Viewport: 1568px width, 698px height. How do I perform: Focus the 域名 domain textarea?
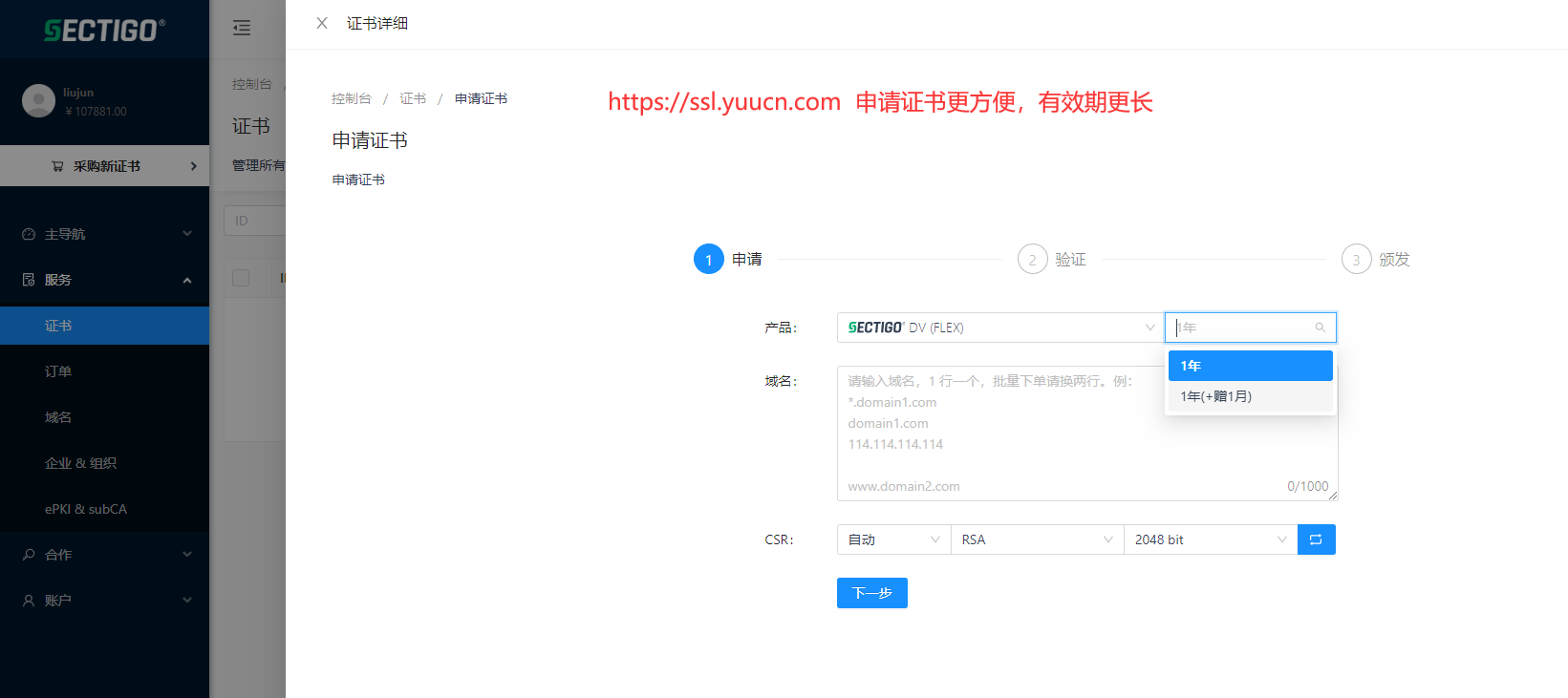(1087, 434)
